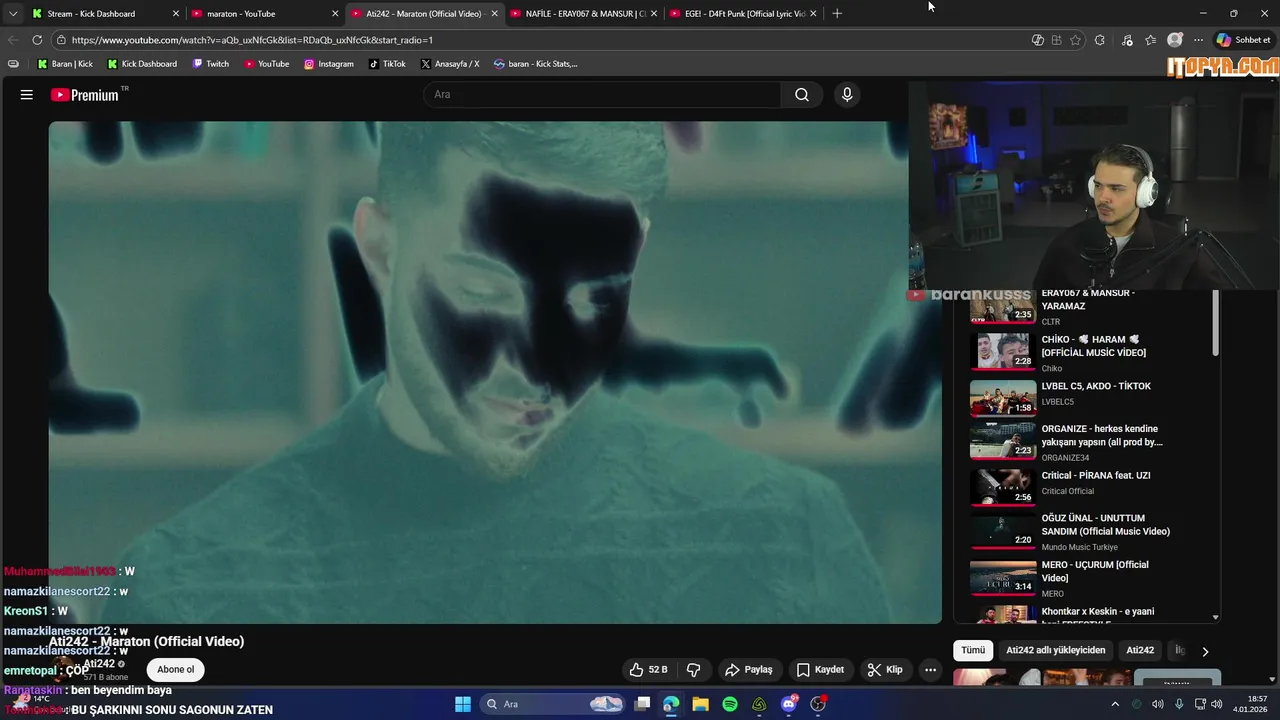Close the Ati242 - Maraton tab
Image resolution: width=1280 pixels, height=720 pixels.
click(x=494, y=14)
